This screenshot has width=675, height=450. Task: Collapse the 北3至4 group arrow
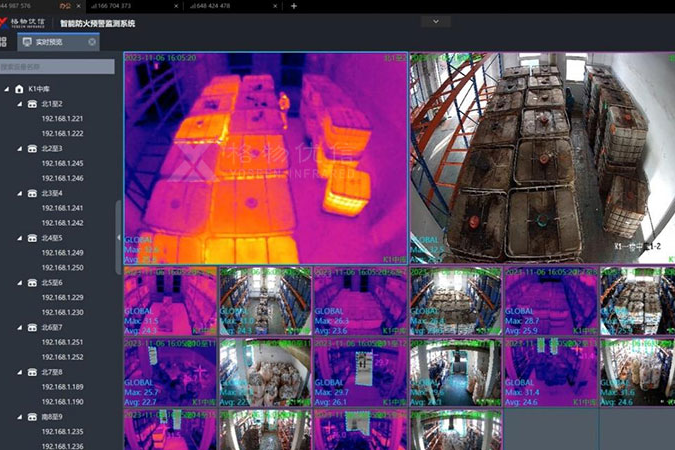click(20, 193)
